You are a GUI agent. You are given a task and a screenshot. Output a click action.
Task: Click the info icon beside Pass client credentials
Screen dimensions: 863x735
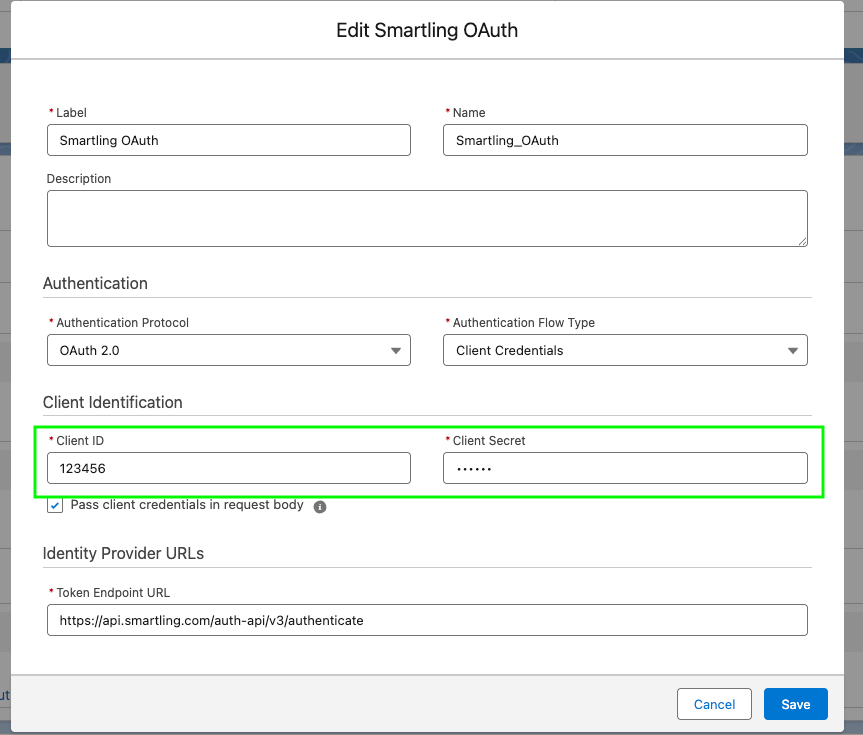(320, 507)
